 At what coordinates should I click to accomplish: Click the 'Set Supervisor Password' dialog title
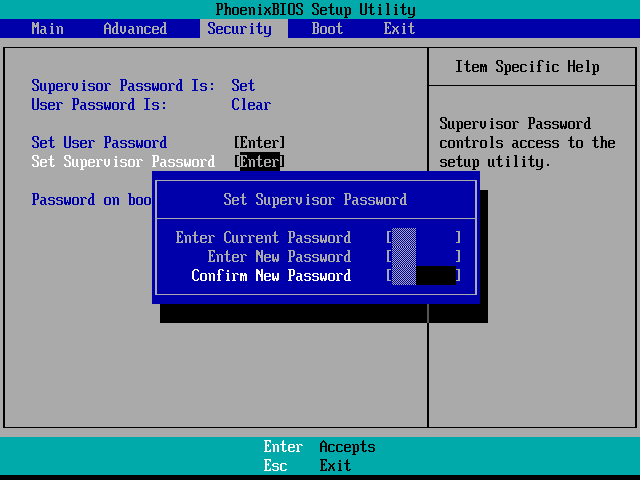coord(315,200)
